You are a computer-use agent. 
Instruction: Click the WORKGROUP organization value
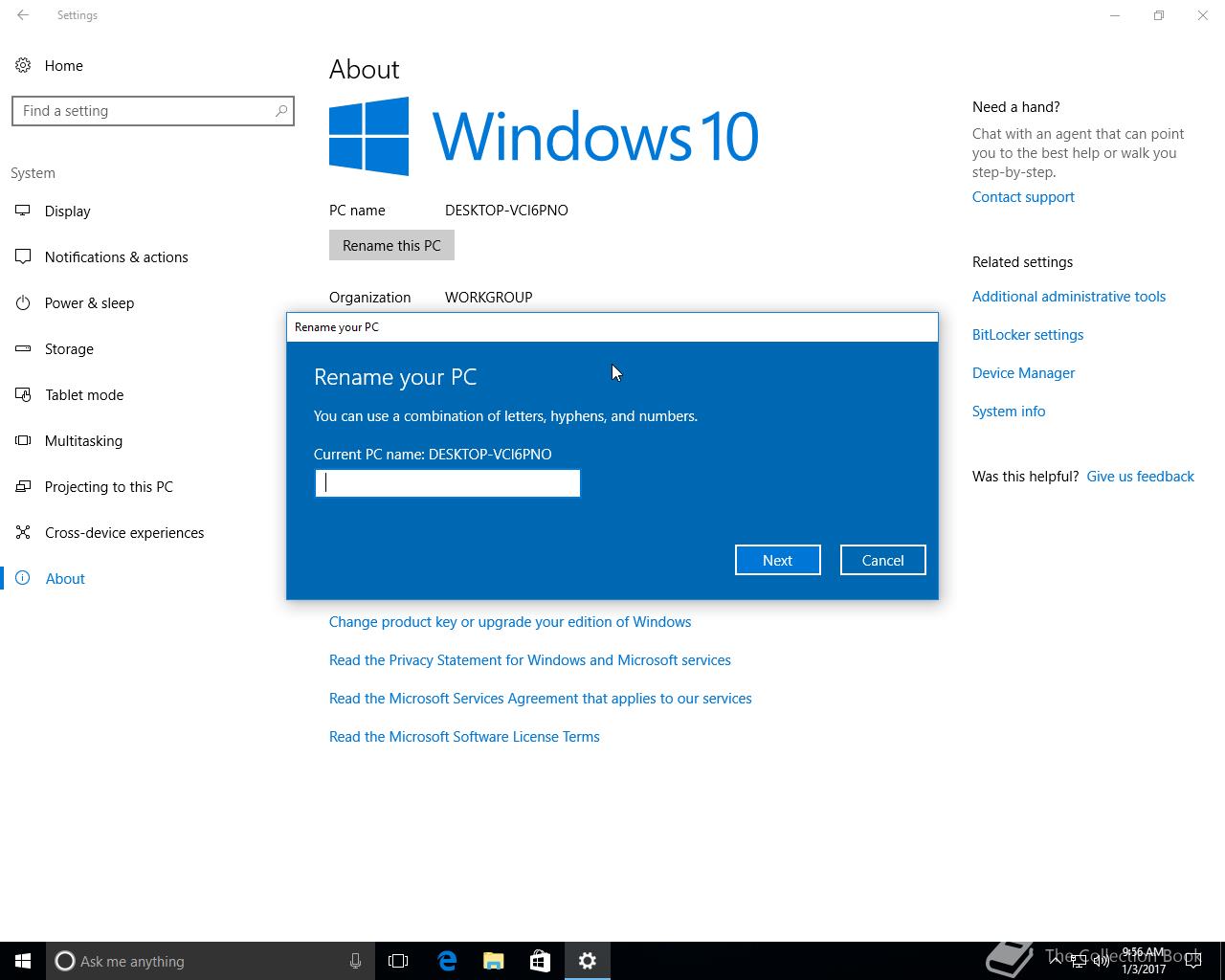tap(488, 297)
